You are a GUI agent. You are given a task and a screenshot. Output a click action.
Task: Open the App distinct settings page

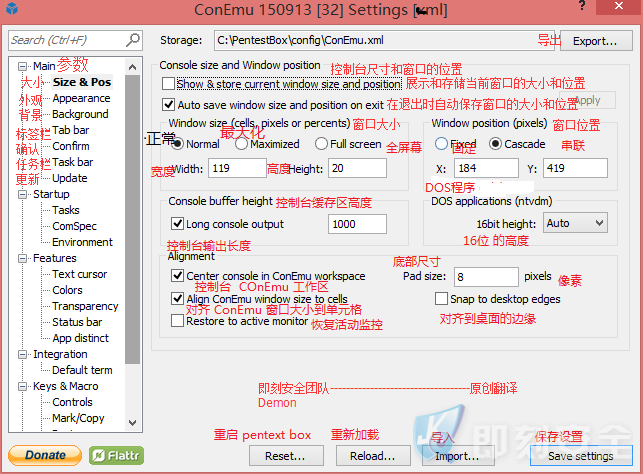coord(80,338)
